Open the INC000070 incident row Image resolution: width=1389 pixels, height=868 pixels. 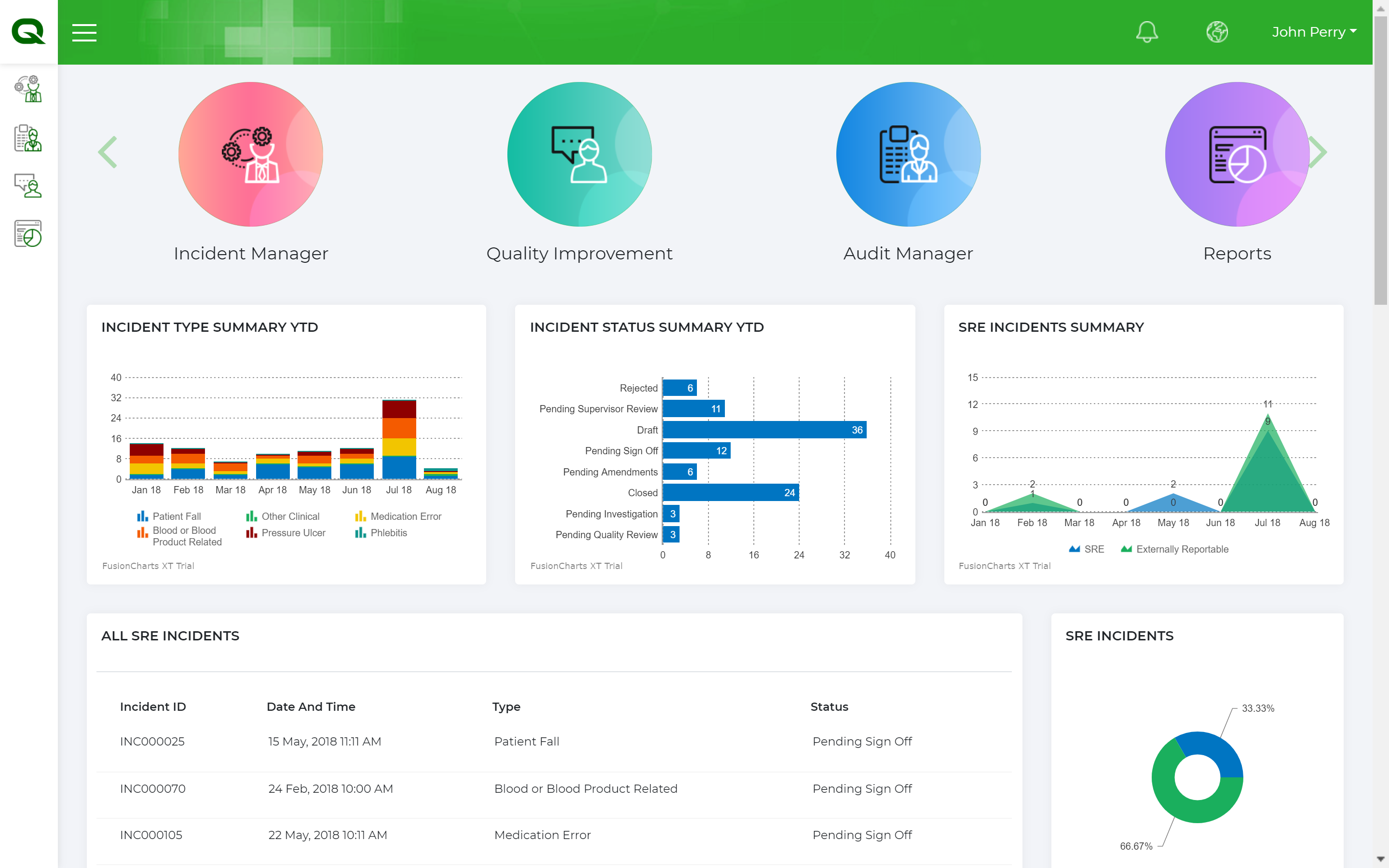[152, 788]
